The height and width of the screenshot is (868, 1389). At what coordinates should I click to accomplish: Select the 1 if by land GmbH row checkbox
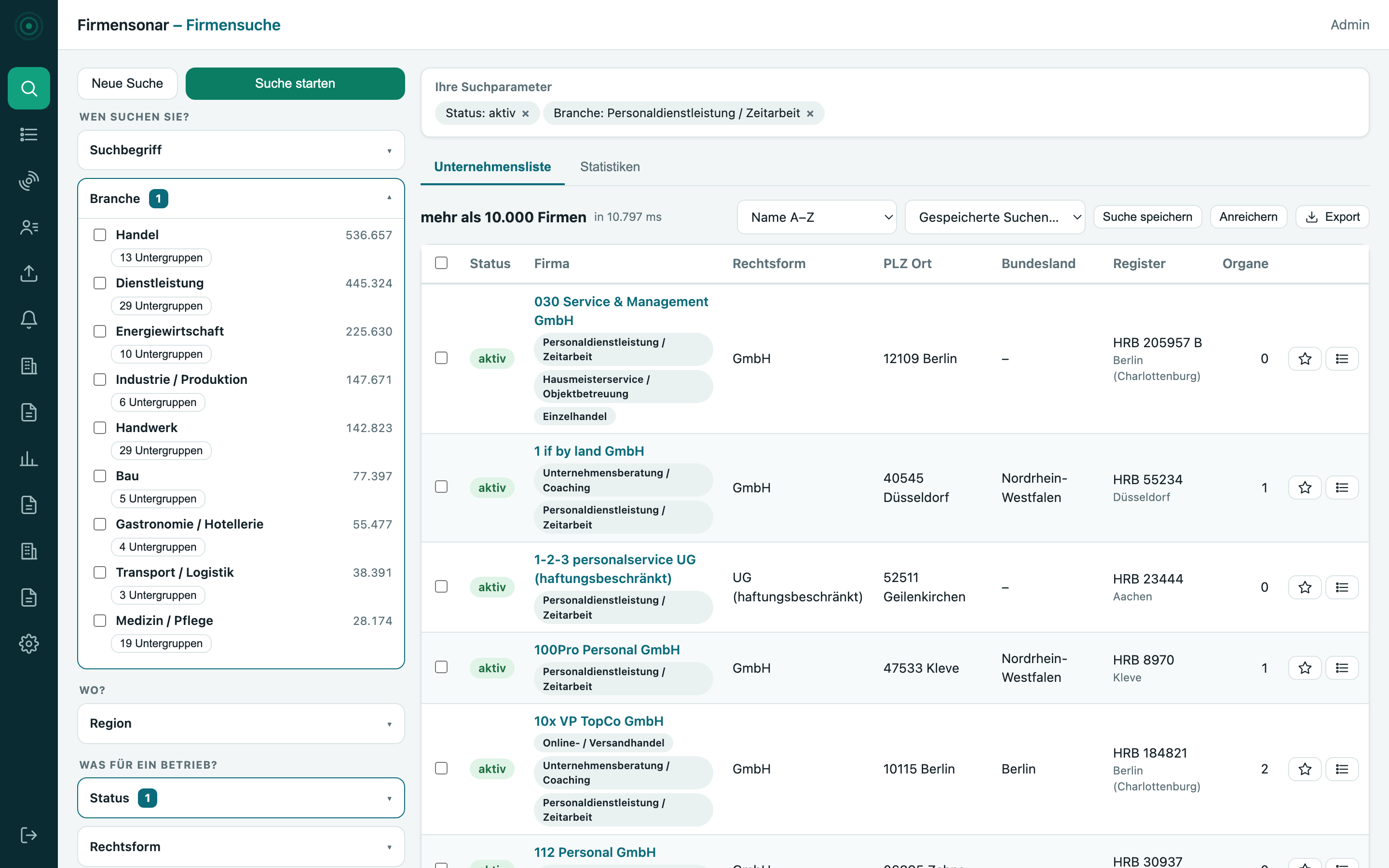pos(441,487)
